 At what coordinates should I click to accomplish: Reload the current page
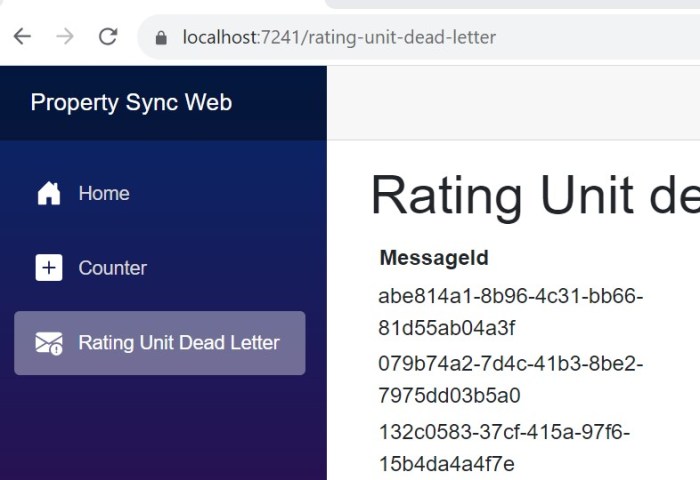[x=108, y=37]
